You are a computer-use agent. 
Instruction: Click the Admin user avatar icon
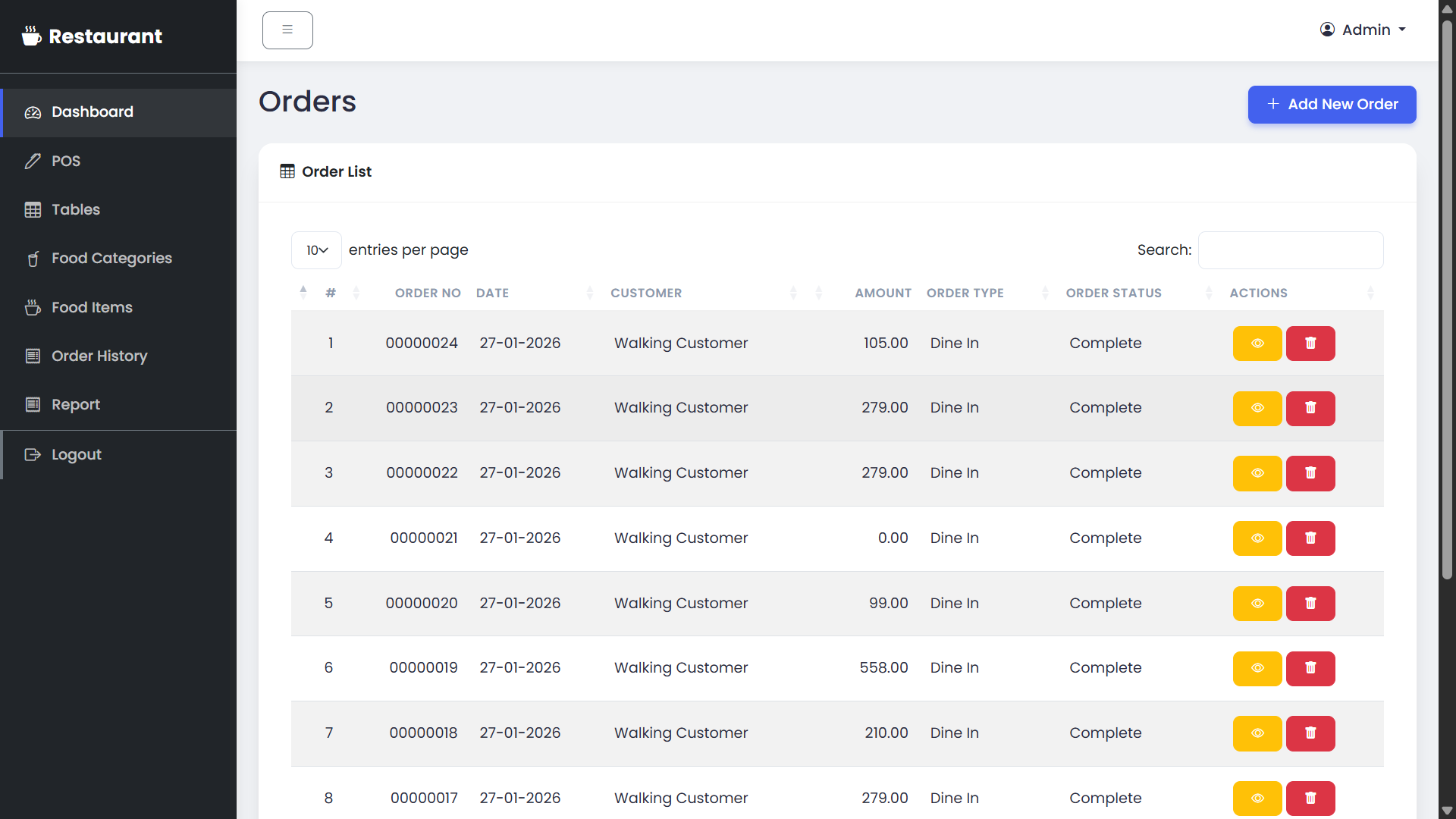[x=1327, y=30]
